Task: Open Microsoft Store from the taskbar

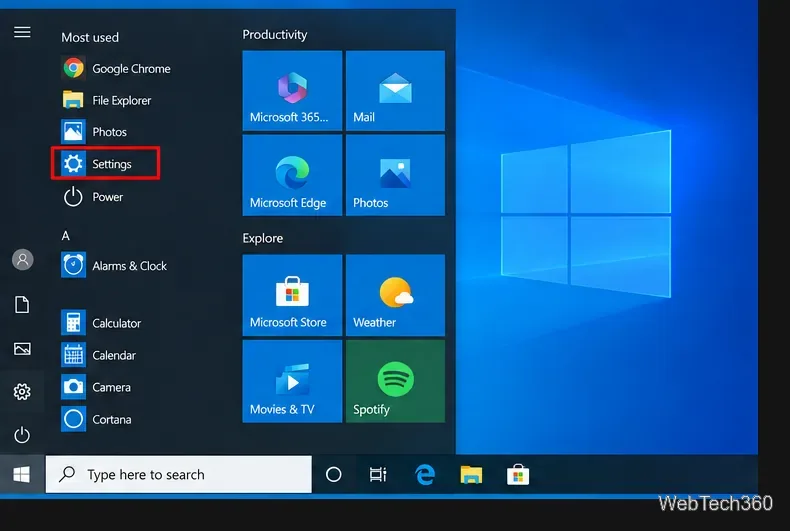Action: click(x=518, y=474)
